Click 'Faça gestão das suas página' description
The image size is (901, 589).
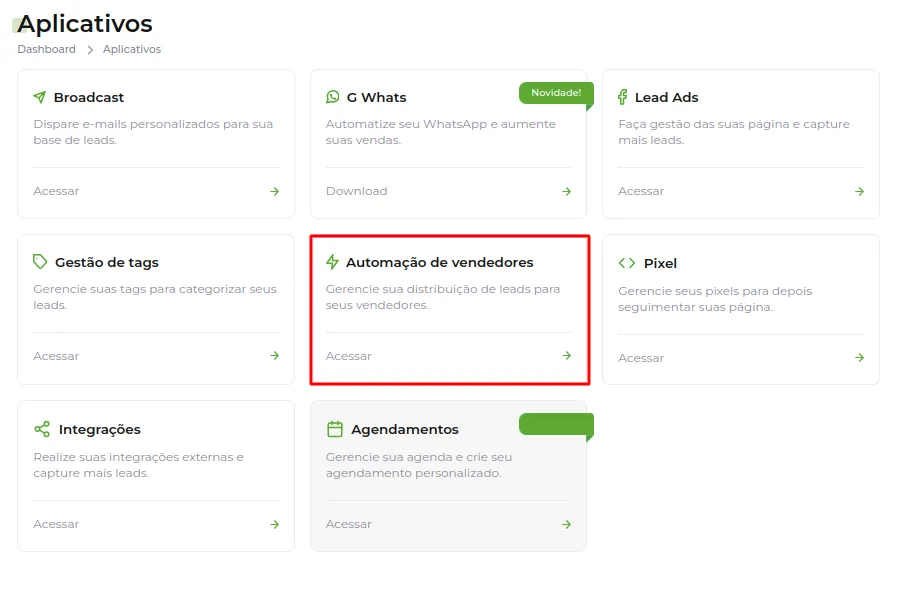(x=734, y=132)
